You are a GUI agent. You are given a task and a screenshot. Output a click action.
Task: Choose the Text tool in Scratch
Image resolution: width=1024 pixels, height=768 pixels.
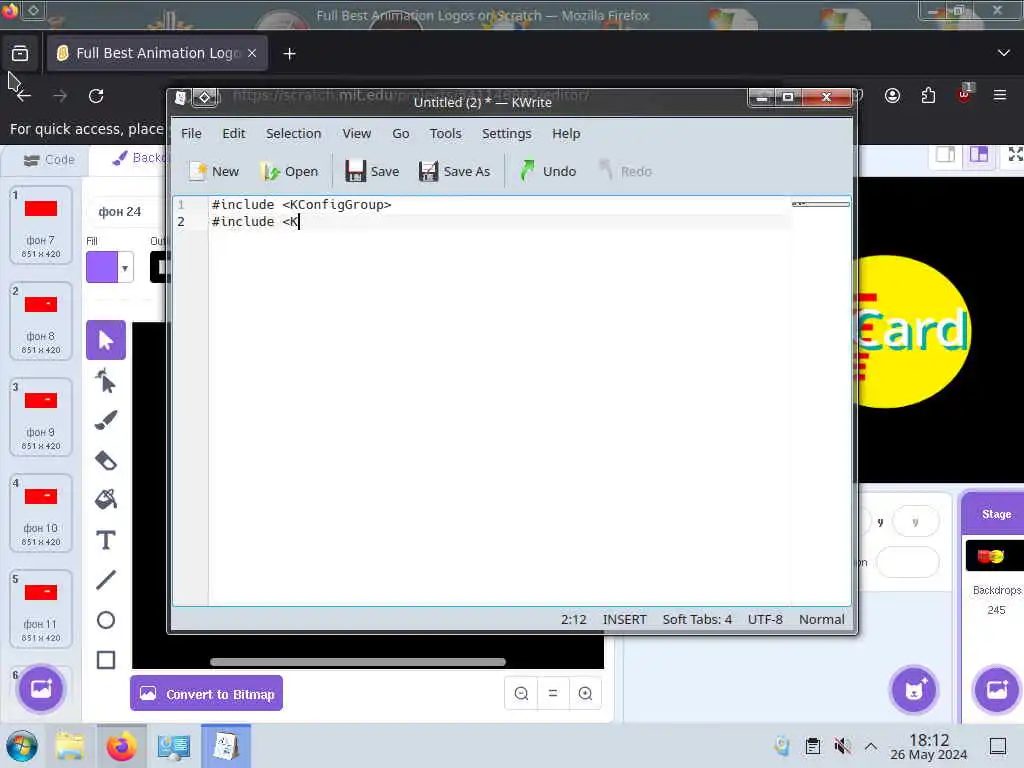click(x=106, y=540)
